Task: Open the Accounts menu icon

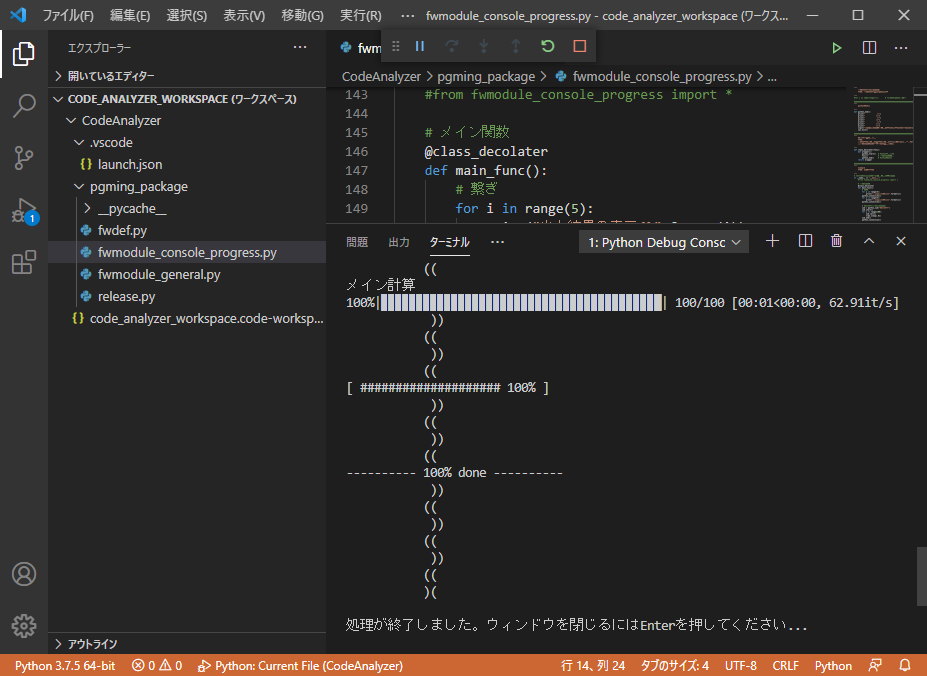Action: point(24,574)
